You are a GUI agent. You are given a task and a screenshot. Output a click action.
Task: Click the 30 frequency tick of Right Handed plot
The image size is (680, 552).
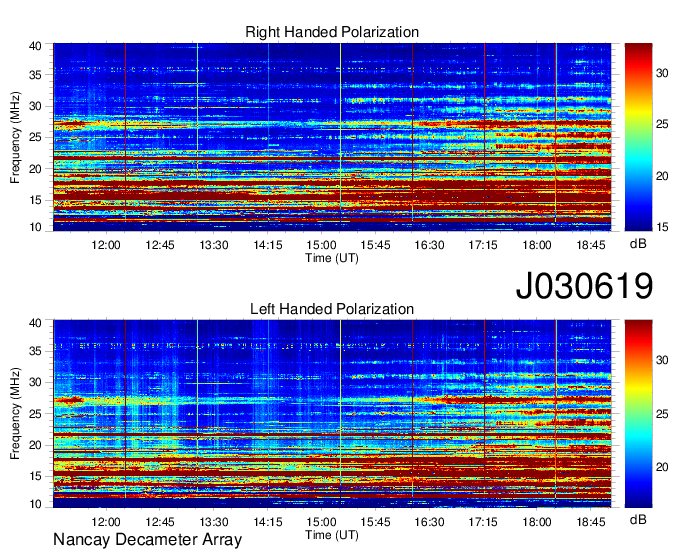[x=35, y=106]
